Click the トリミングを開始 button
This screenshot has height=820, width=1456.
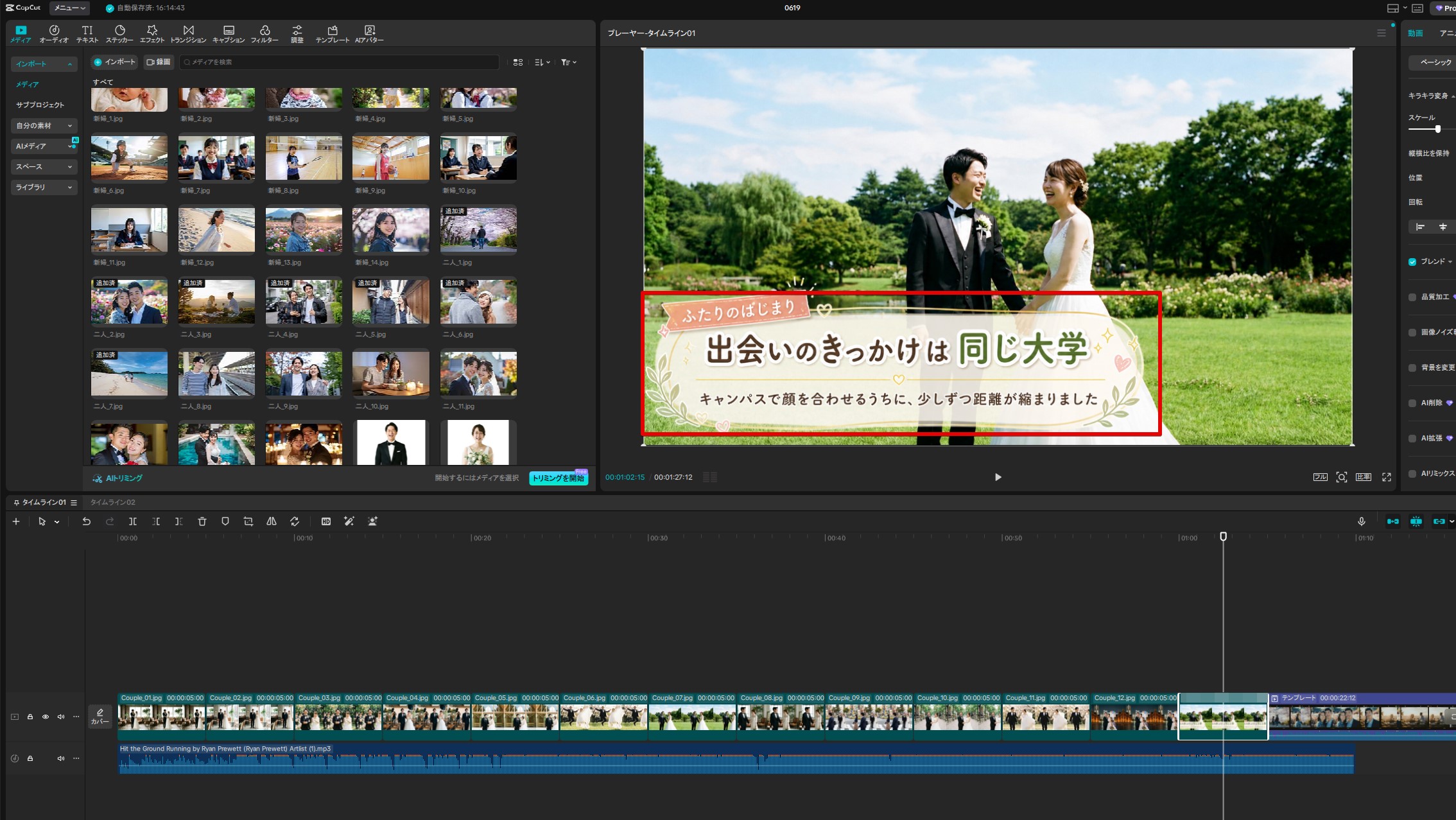(559, 478)
